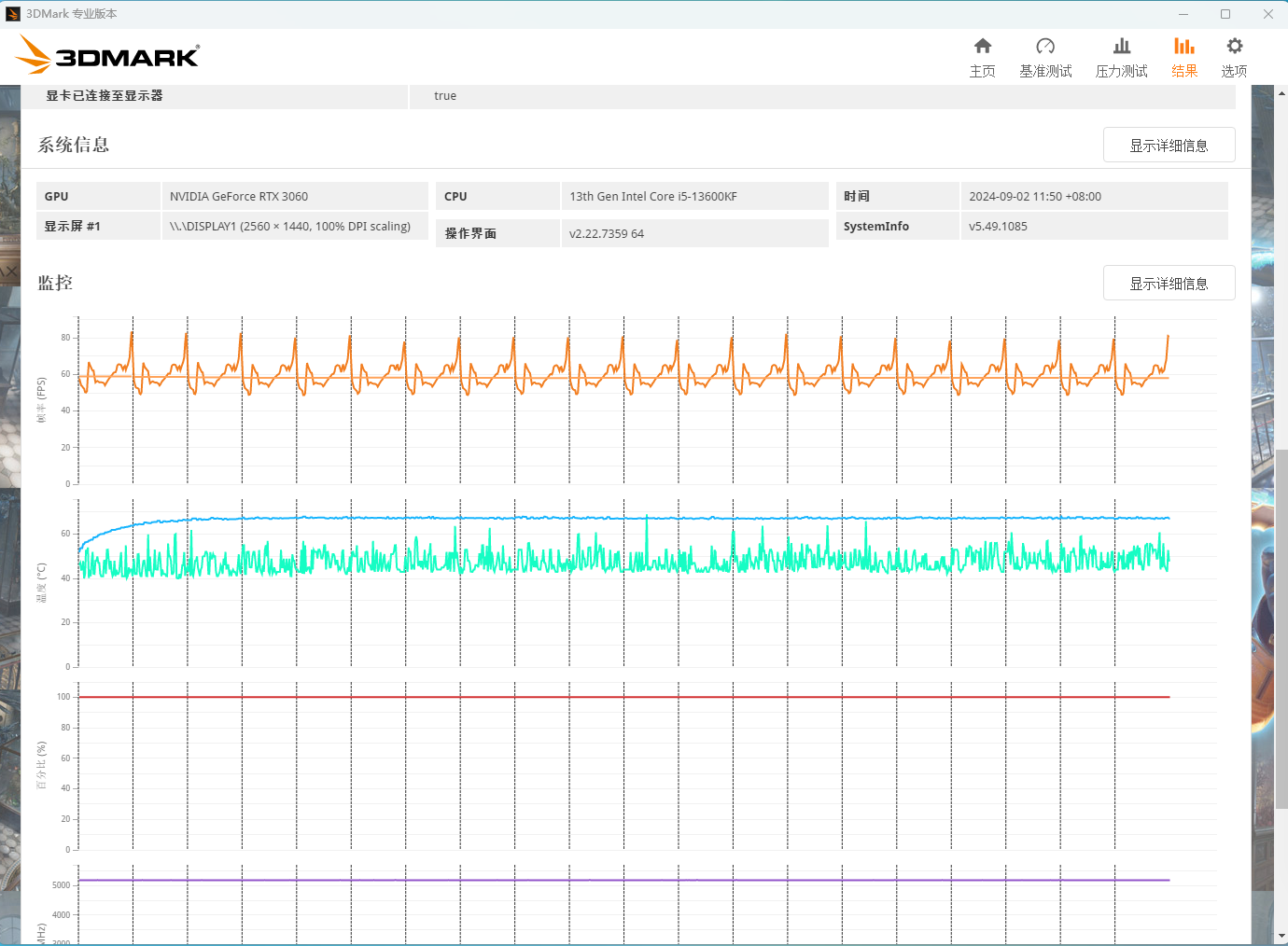1288x946 pixels.
Task: Click the 系统信息 heading
Action: (x=74, y=145)
